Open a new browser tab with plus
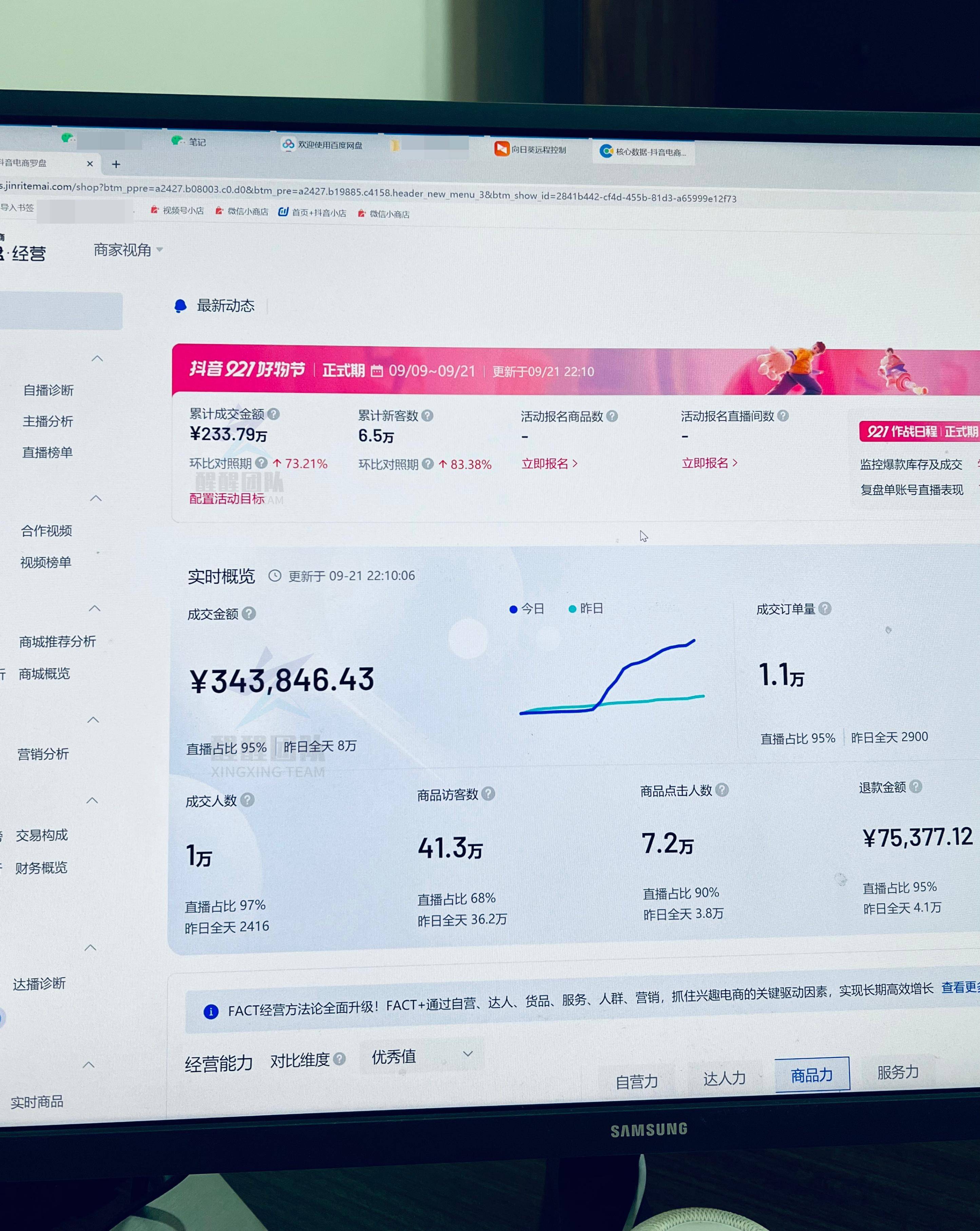 click(116, 165)
